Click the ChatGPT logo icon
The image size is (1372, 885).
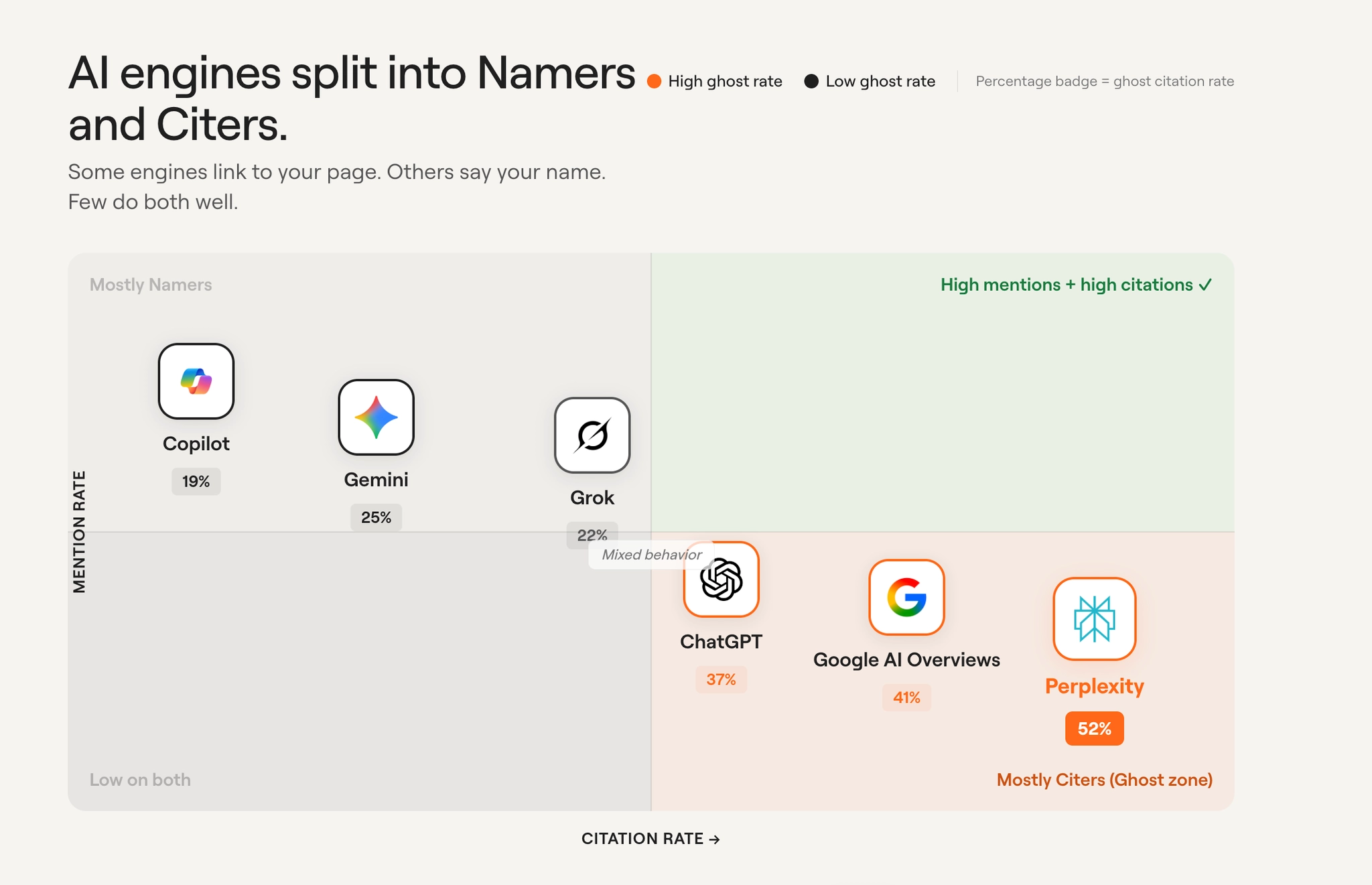click(721, 580)
